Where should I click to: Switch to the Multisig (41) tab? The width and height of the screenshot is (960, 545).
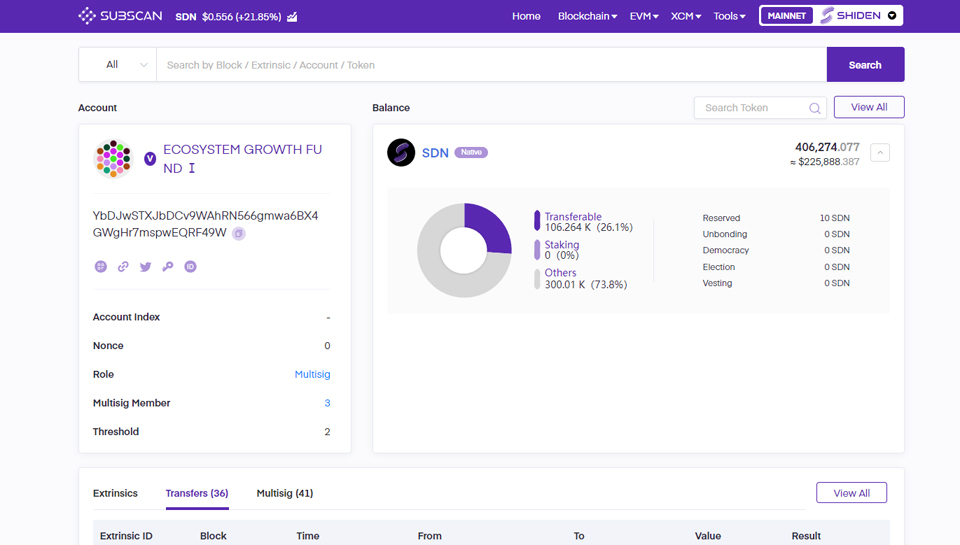pos(285,493)
